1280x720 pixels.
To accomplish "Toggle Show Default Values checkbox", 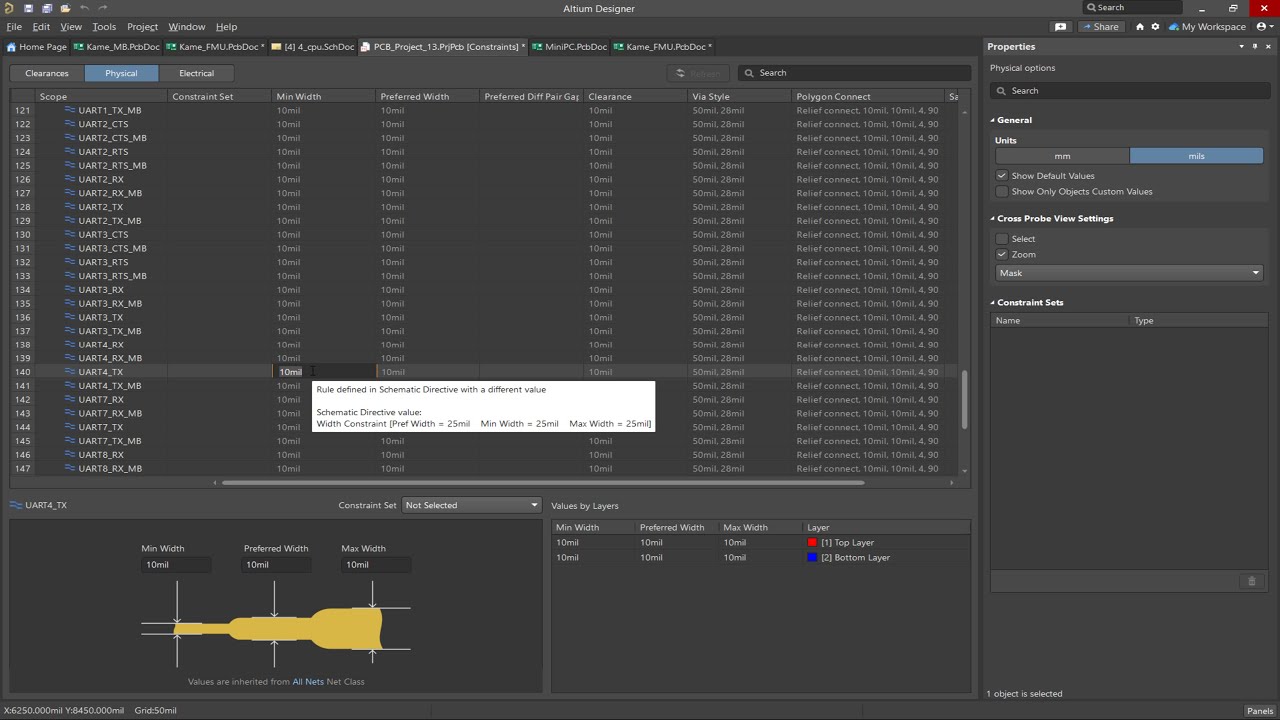I will click(1002, 176).
